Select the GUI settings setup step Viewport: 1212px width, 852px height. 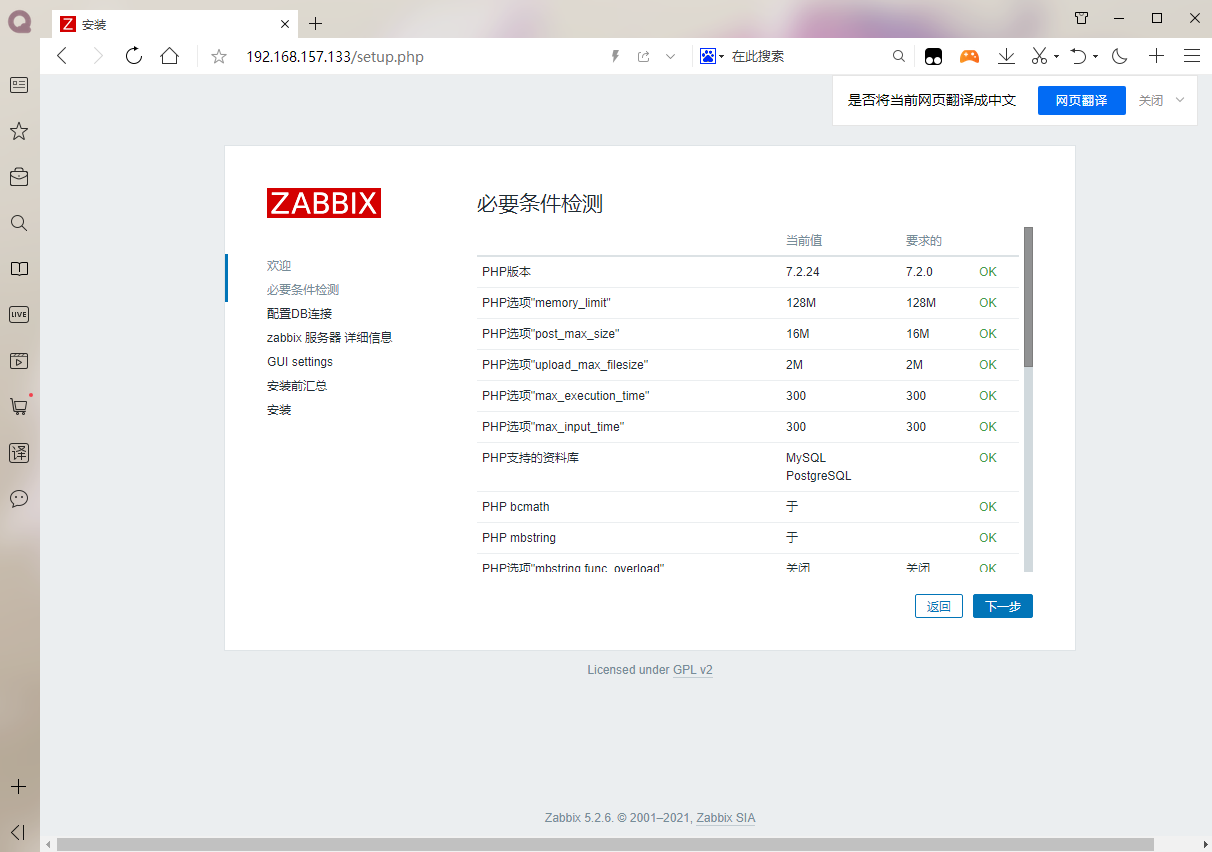point(300,362)
